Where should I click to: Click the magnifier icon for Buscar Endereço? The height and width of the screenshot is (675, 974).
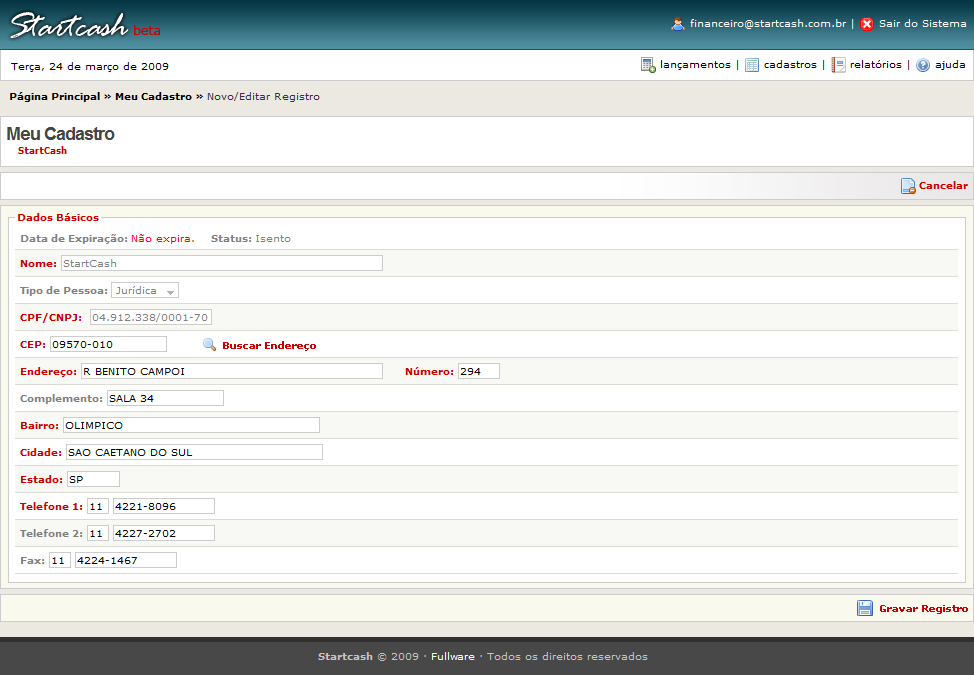click(209, 345)
